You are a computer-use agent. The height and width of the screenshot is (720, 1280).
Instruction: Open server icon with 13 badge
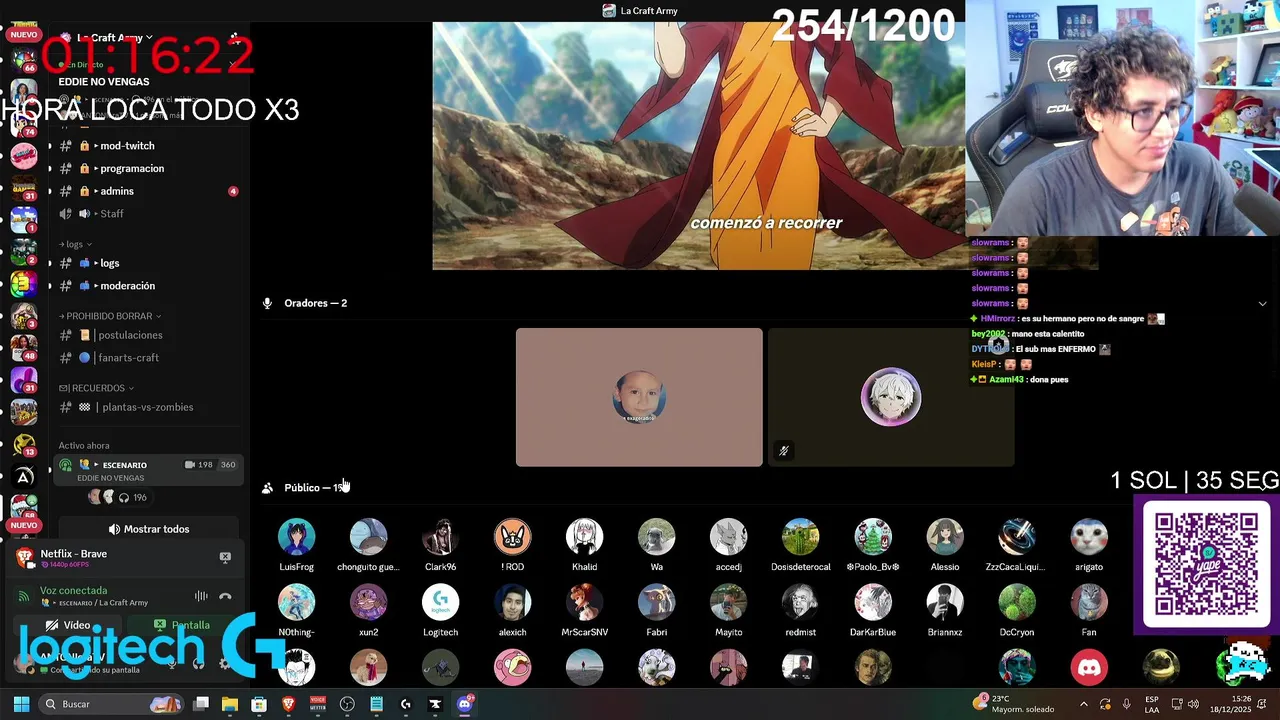point(24,445)
